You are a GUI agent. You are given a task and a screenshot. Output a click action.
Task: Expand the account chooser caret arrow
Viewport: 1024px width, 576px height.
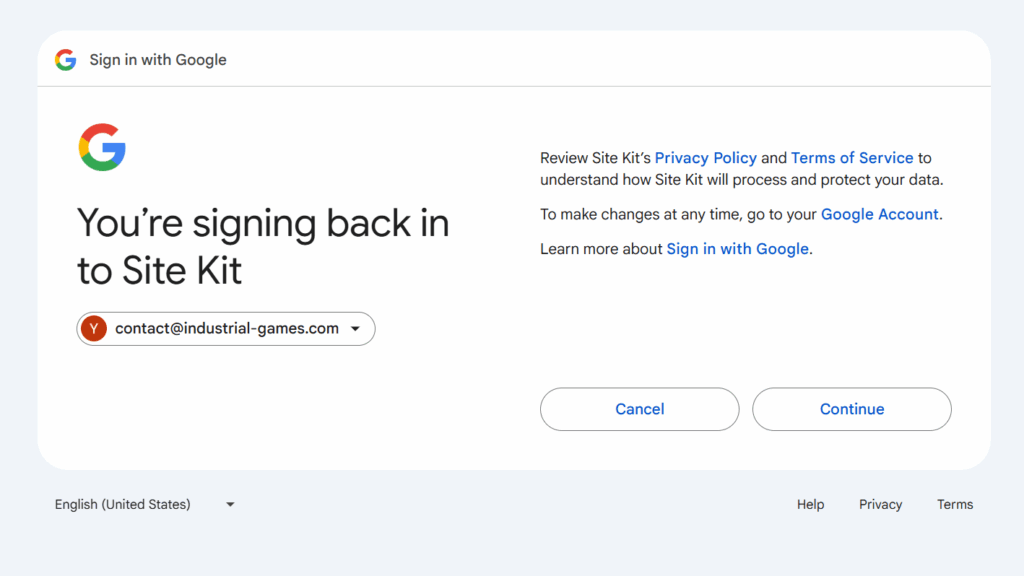coord(356,329)
